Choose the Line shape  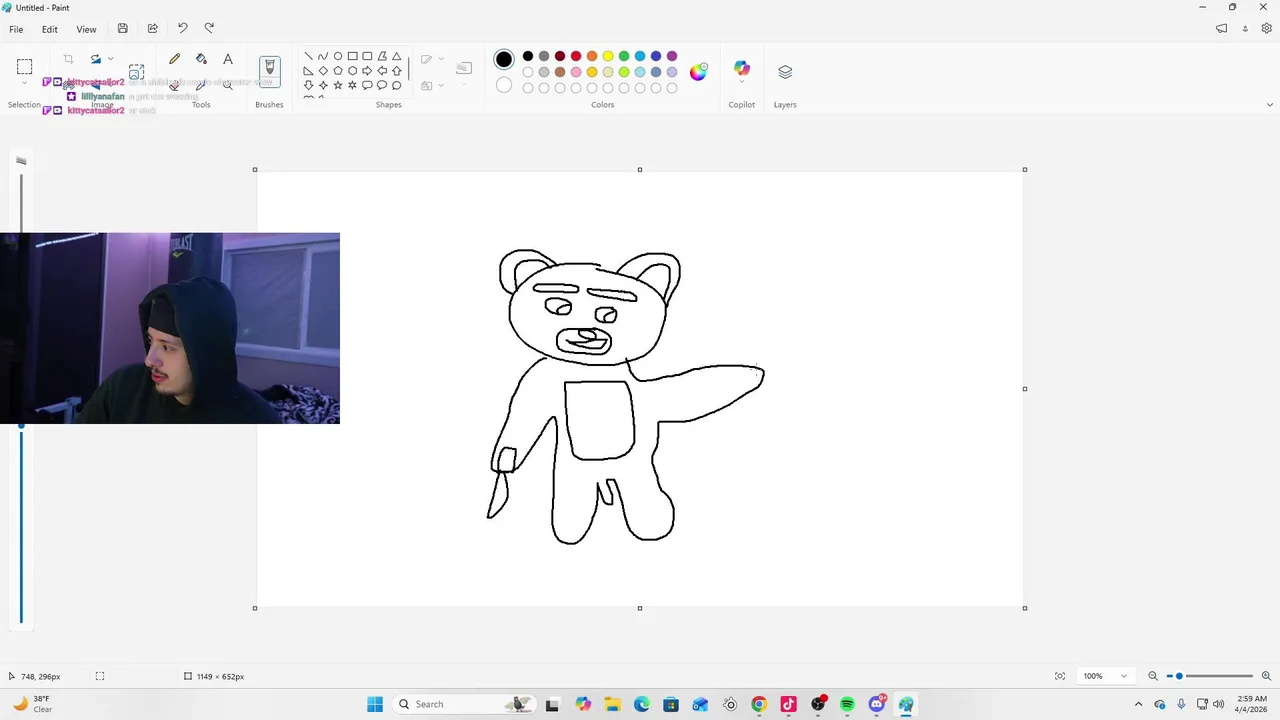[308, 56]
